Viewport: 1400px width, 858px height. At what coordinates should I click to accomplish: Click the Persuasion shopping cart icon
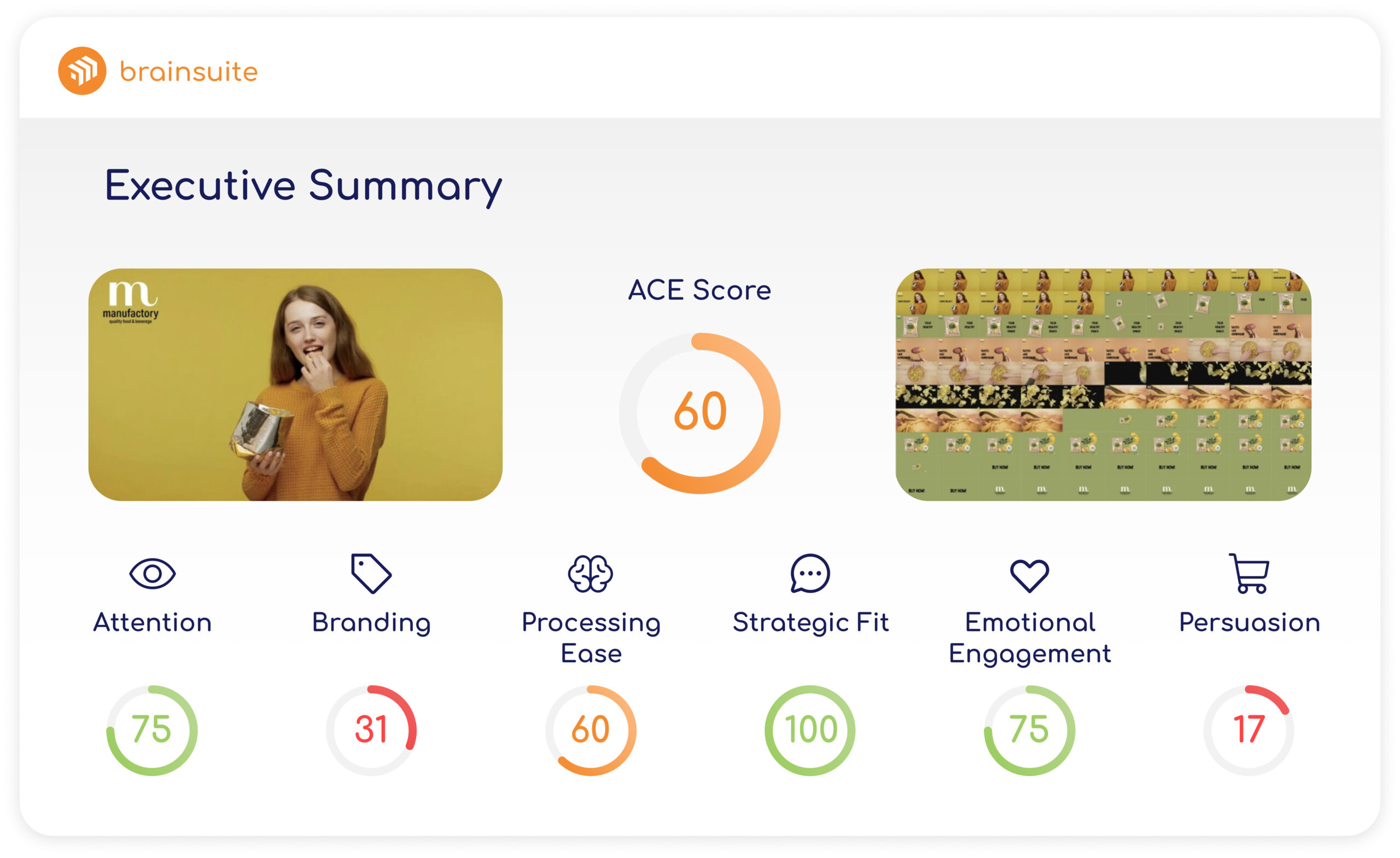click(x=1249, y=573)
